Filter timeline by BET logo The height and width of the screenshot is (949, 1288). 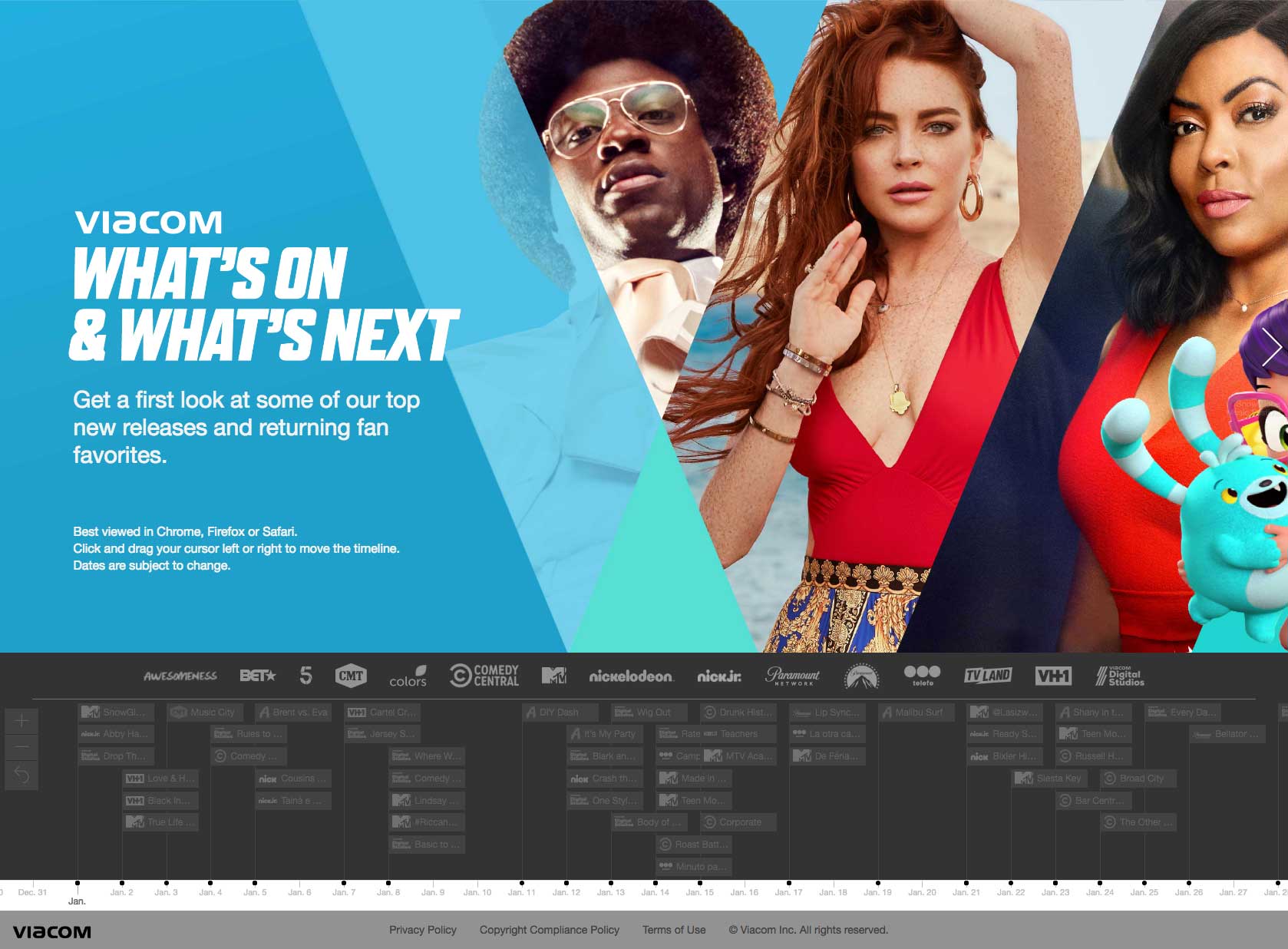pos(257,676)
